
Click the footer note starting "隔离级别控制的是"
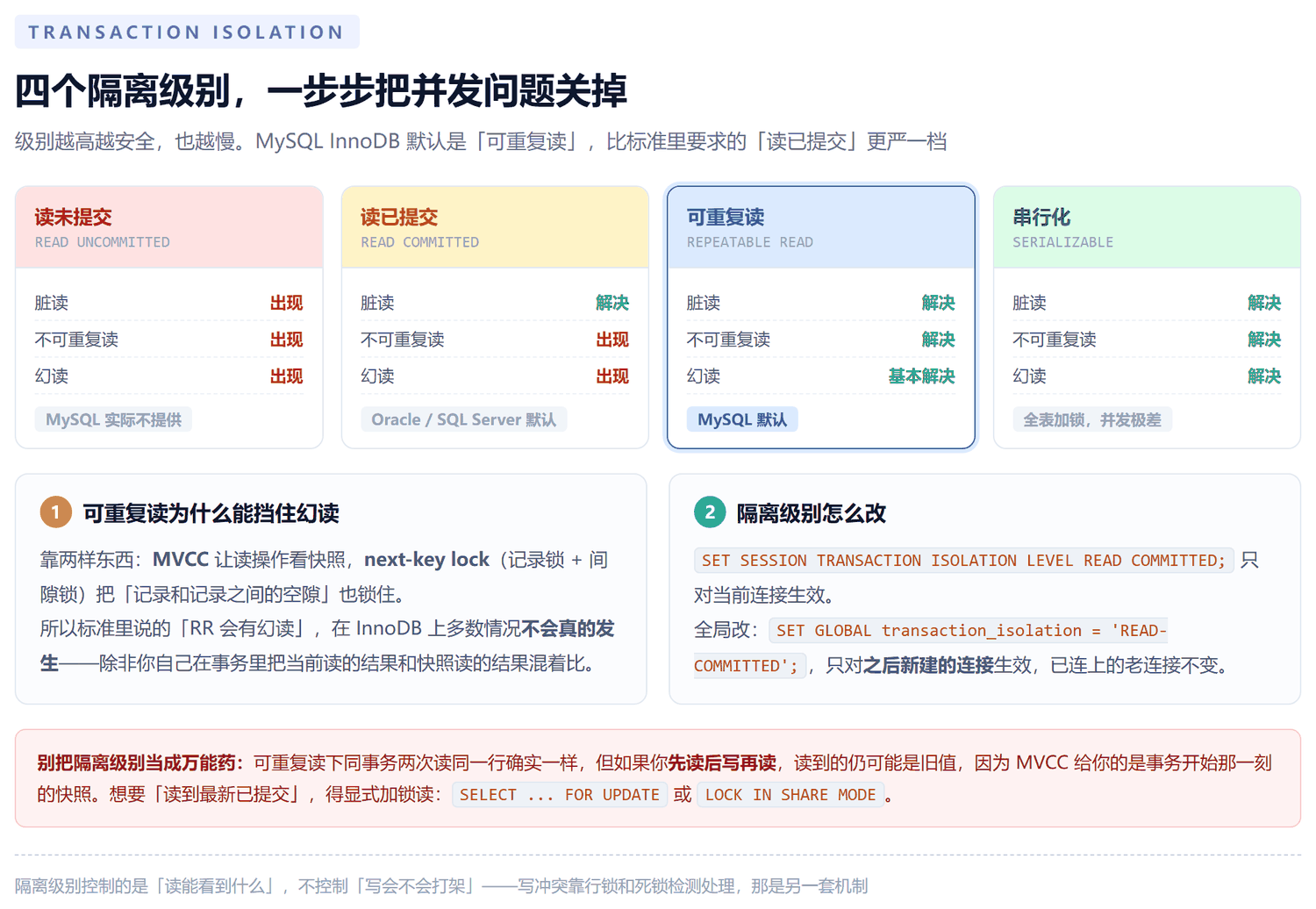[441, 886]
